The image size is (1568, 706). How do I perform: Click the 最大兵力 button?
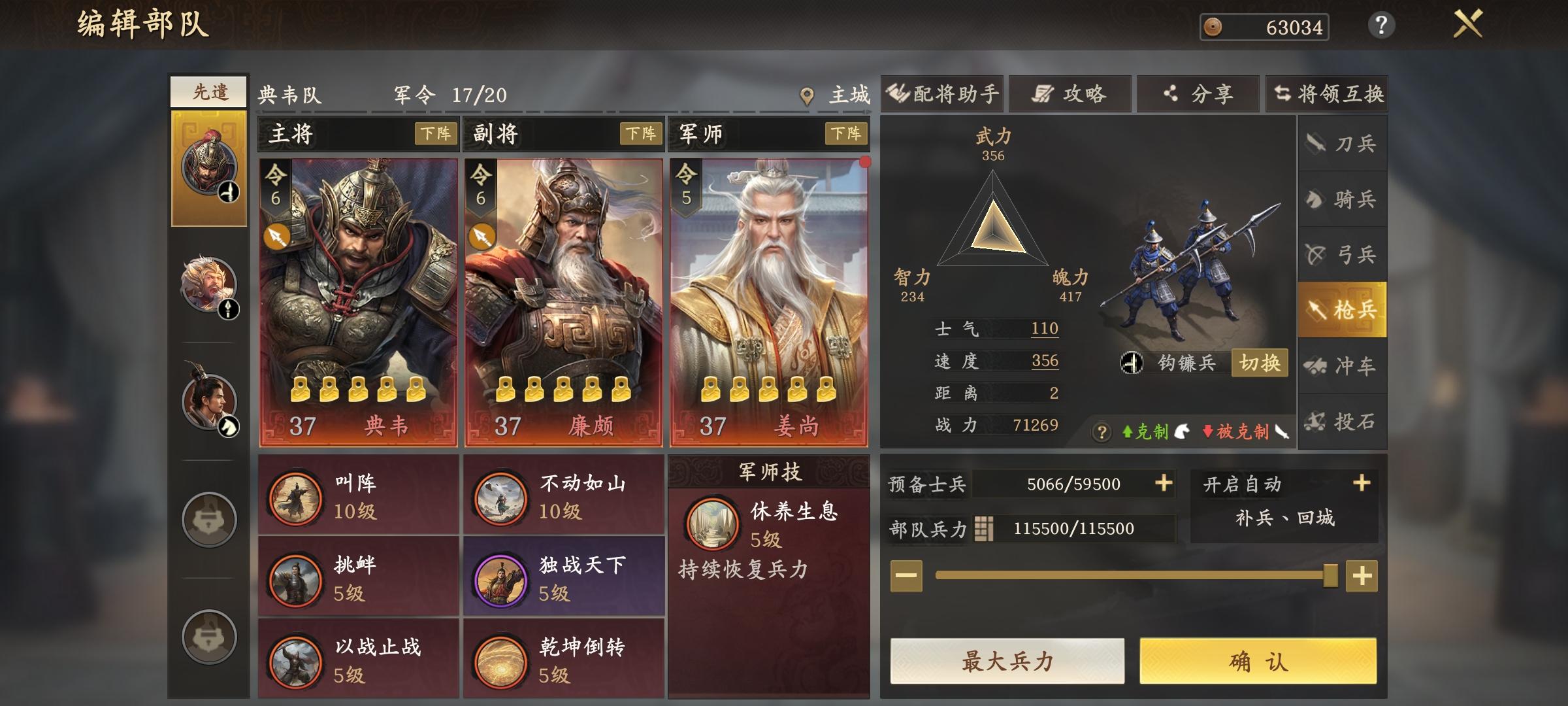point(1007,662)
